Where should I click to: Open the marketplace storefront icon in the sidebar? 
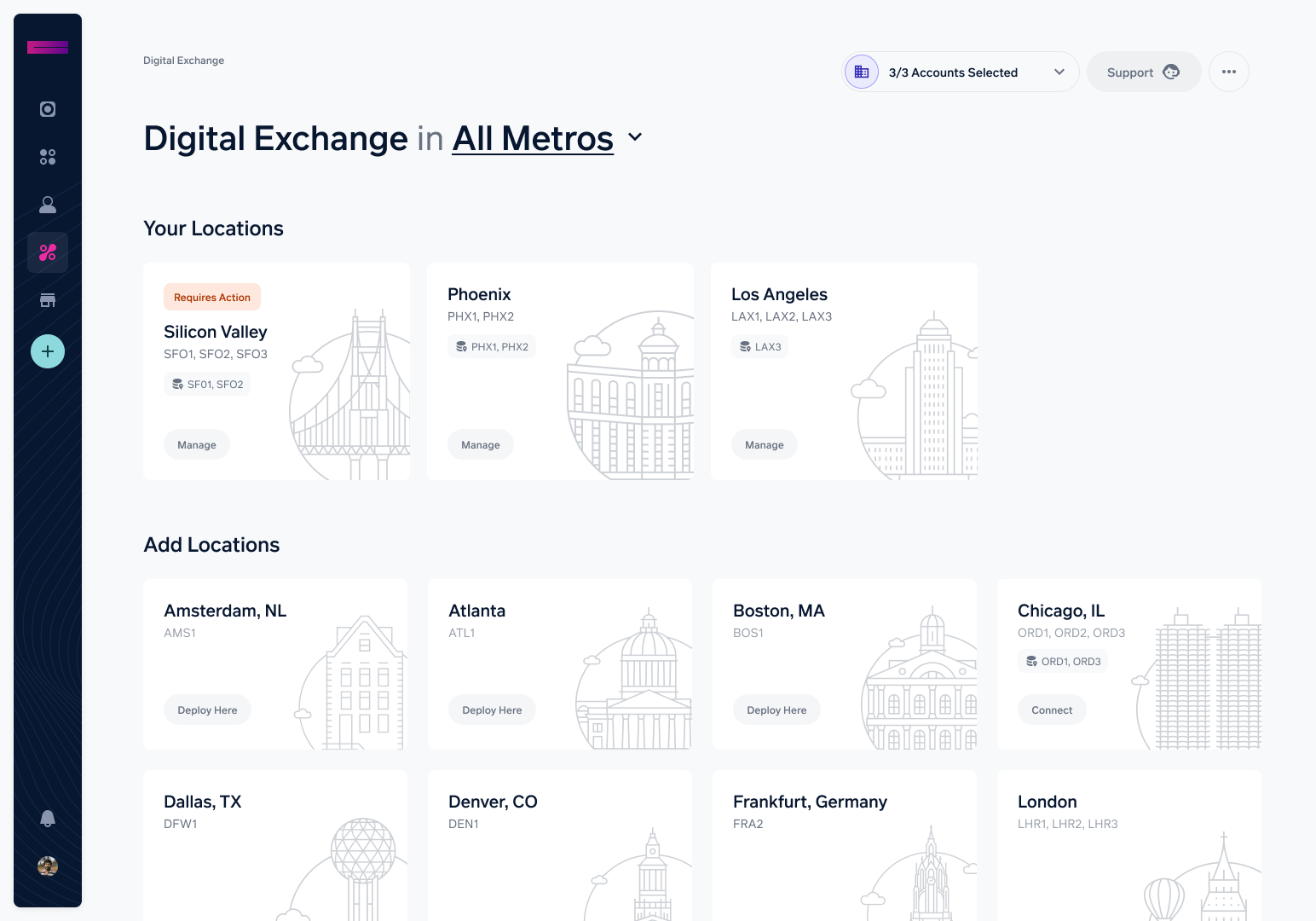(48, 300)
